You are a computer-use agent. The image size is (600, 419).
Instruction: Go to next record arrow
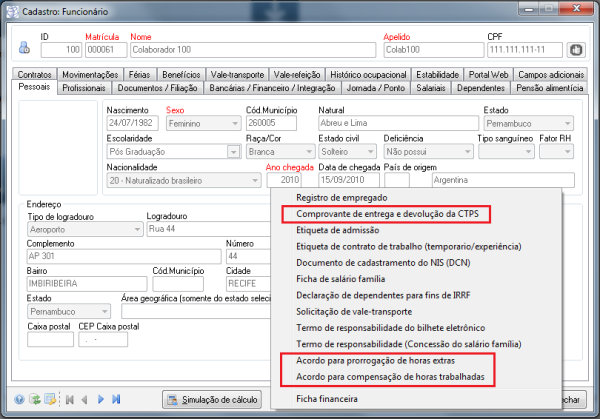tap(100, 399)
